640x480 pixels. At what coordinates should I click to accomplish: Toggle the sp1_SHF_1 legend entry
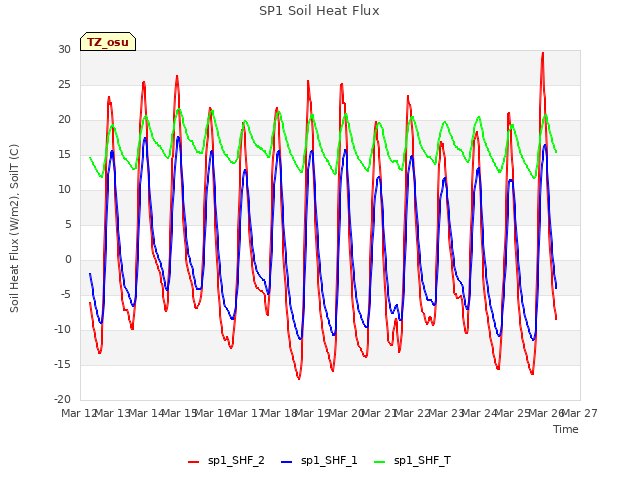319,460
